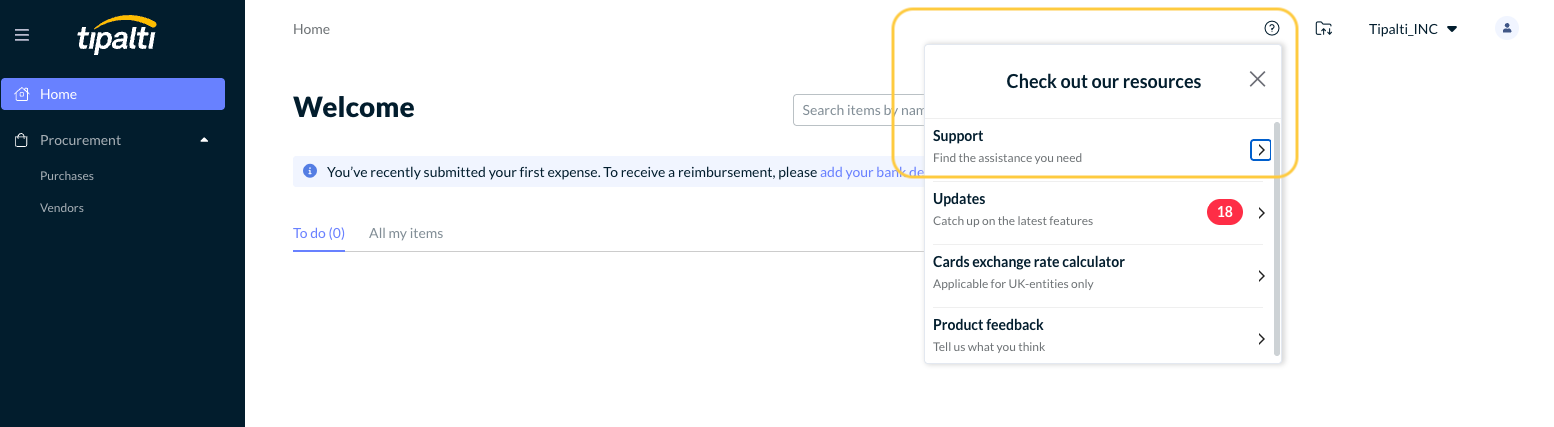
Task: Click the blue info icon in banner
Action: tap(310, 172)
